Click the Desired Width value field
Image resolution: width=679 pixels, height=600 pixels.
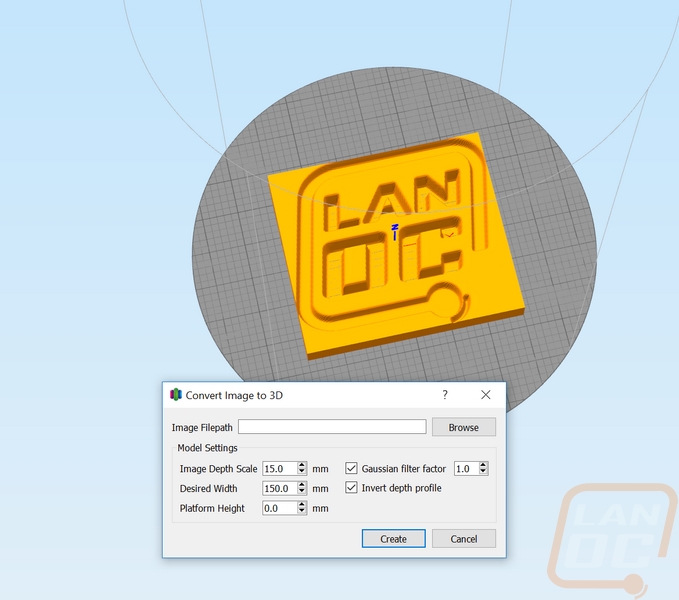(279, 488)
